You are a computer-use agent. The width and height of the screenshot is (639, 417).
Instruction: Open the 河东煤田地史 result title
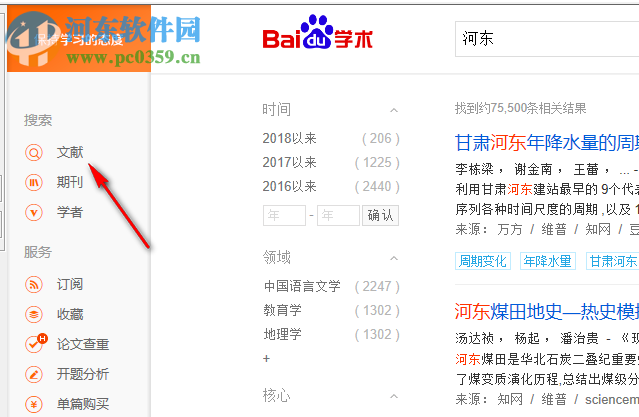[547, 312]
